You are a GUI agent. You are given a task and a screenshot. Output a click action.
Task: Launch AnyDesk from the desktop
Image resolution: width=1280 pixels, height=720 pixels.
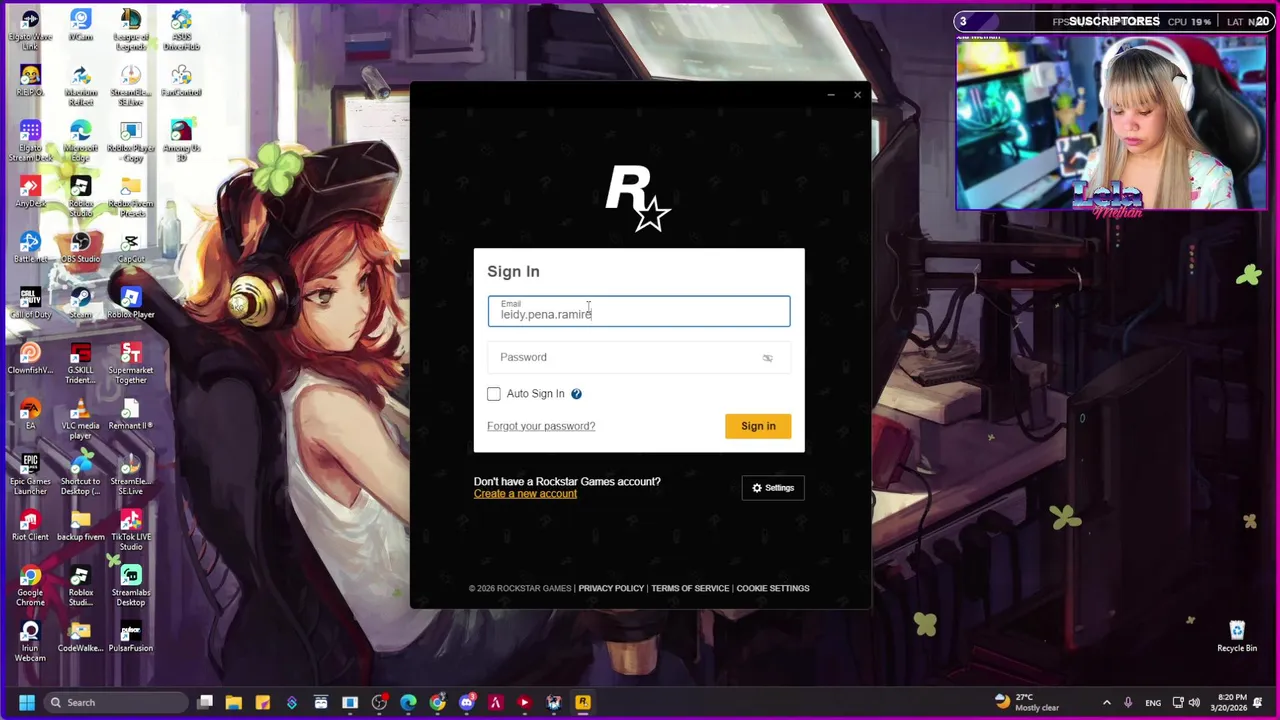tap(30, 192)
